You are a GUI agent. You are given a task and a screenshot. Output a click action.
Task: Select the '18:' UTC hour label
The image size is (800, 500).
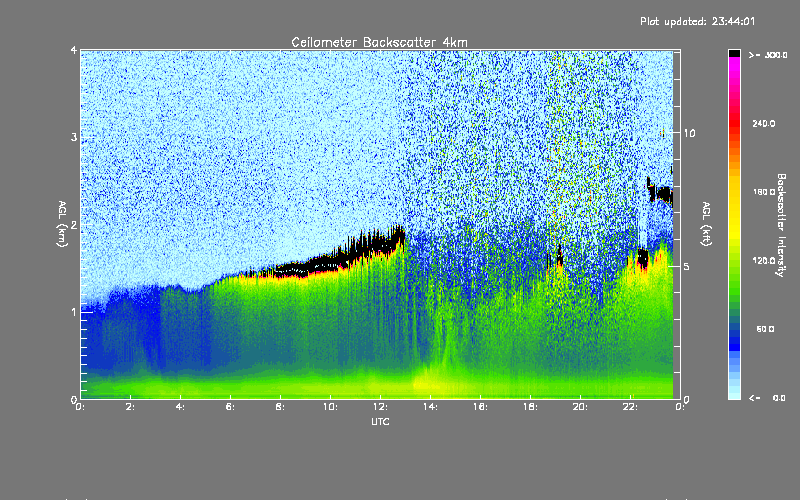click(530, 407)
